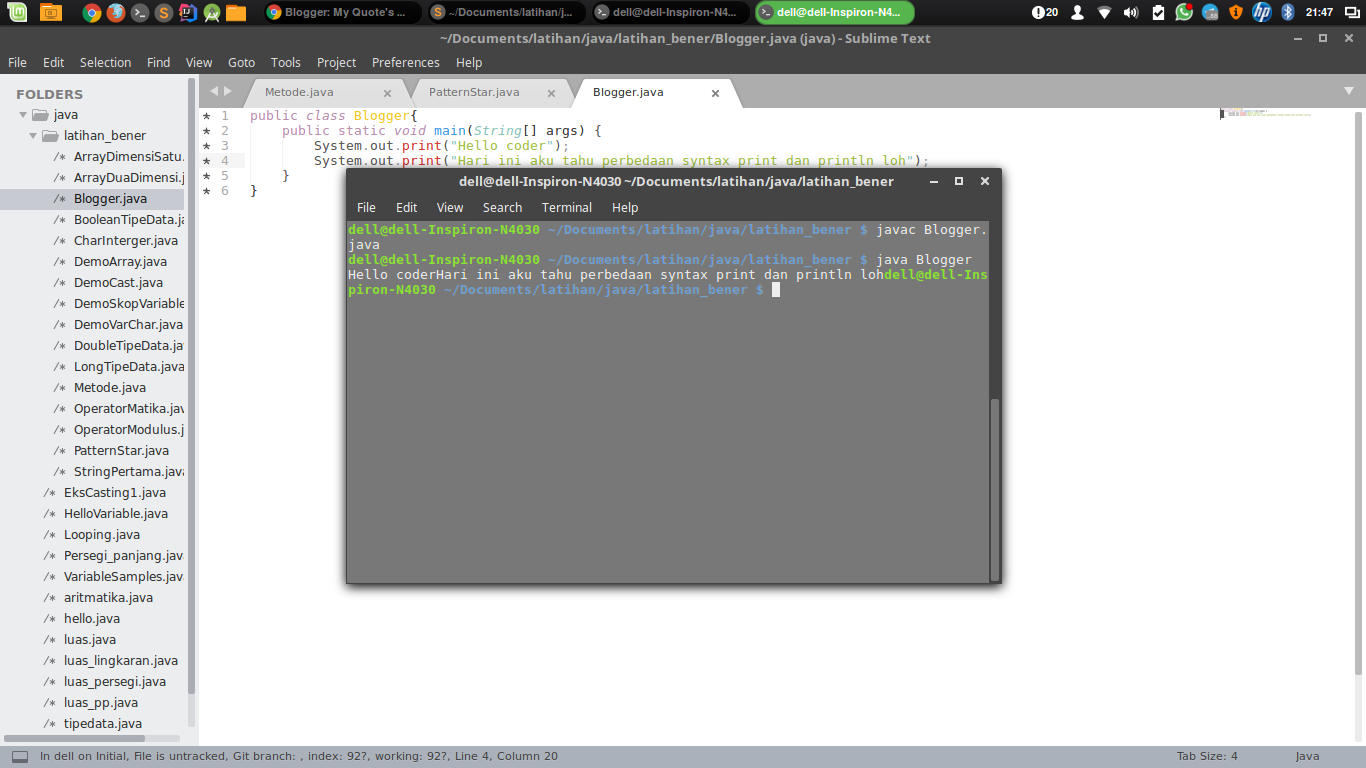The height and width of the screenshot is (768, 1366).
Task: Click the code minimap preview
Action: point(1266,113)
